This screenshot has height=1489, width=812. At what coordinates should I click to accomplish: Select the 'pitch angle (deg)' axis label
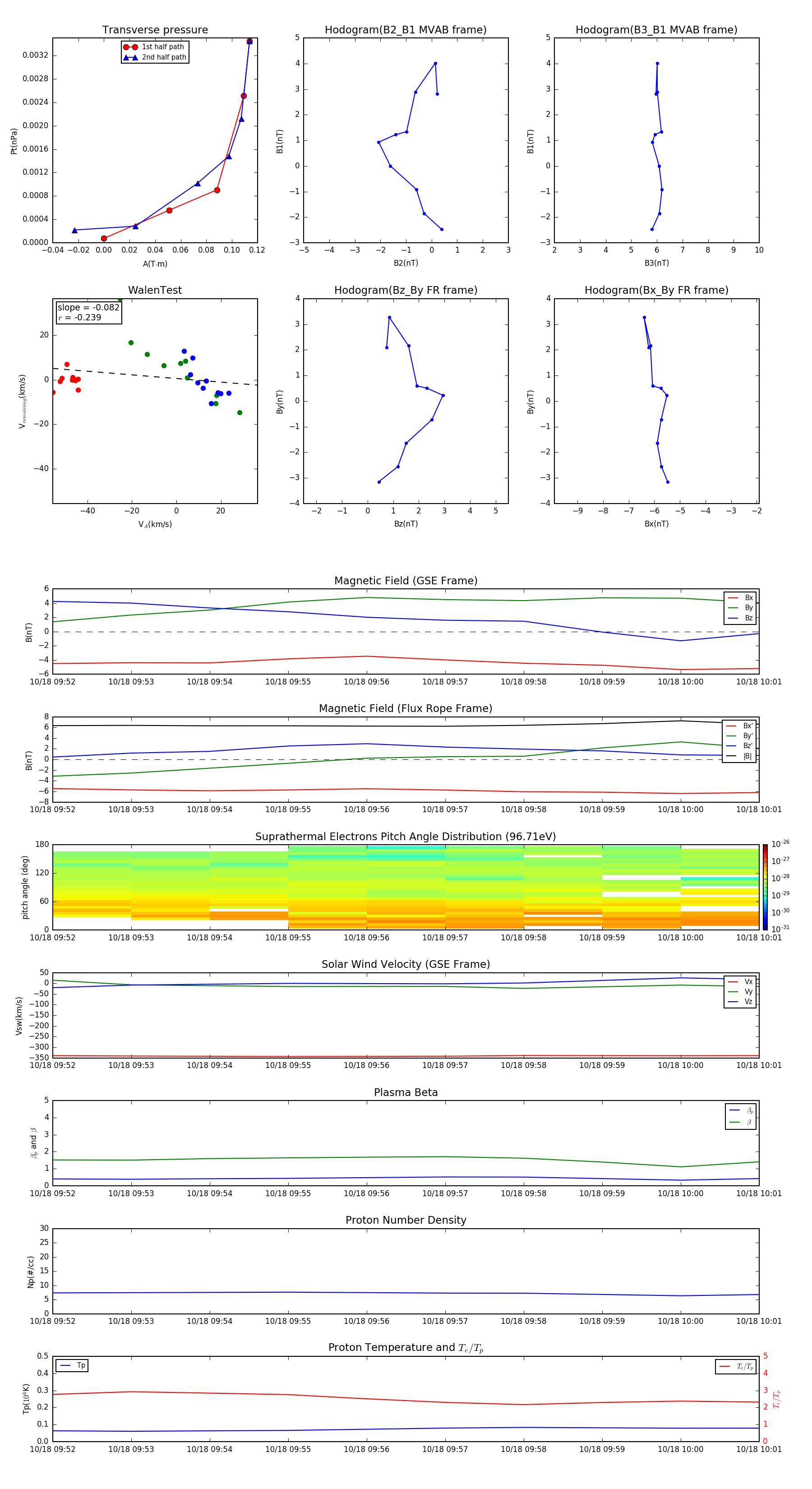[x=25, y=887]
